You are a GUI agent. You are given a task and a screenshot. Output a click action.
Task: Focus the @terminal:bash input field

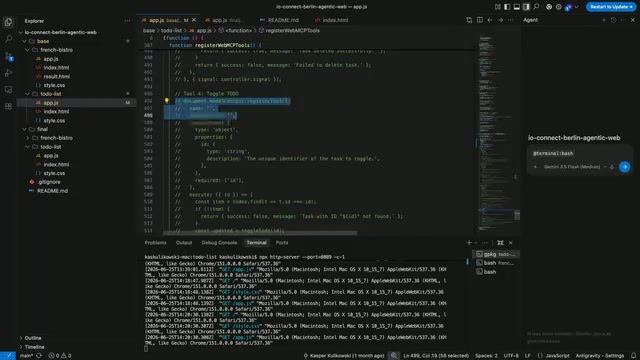pyautogui.click(x=580, y=153)
